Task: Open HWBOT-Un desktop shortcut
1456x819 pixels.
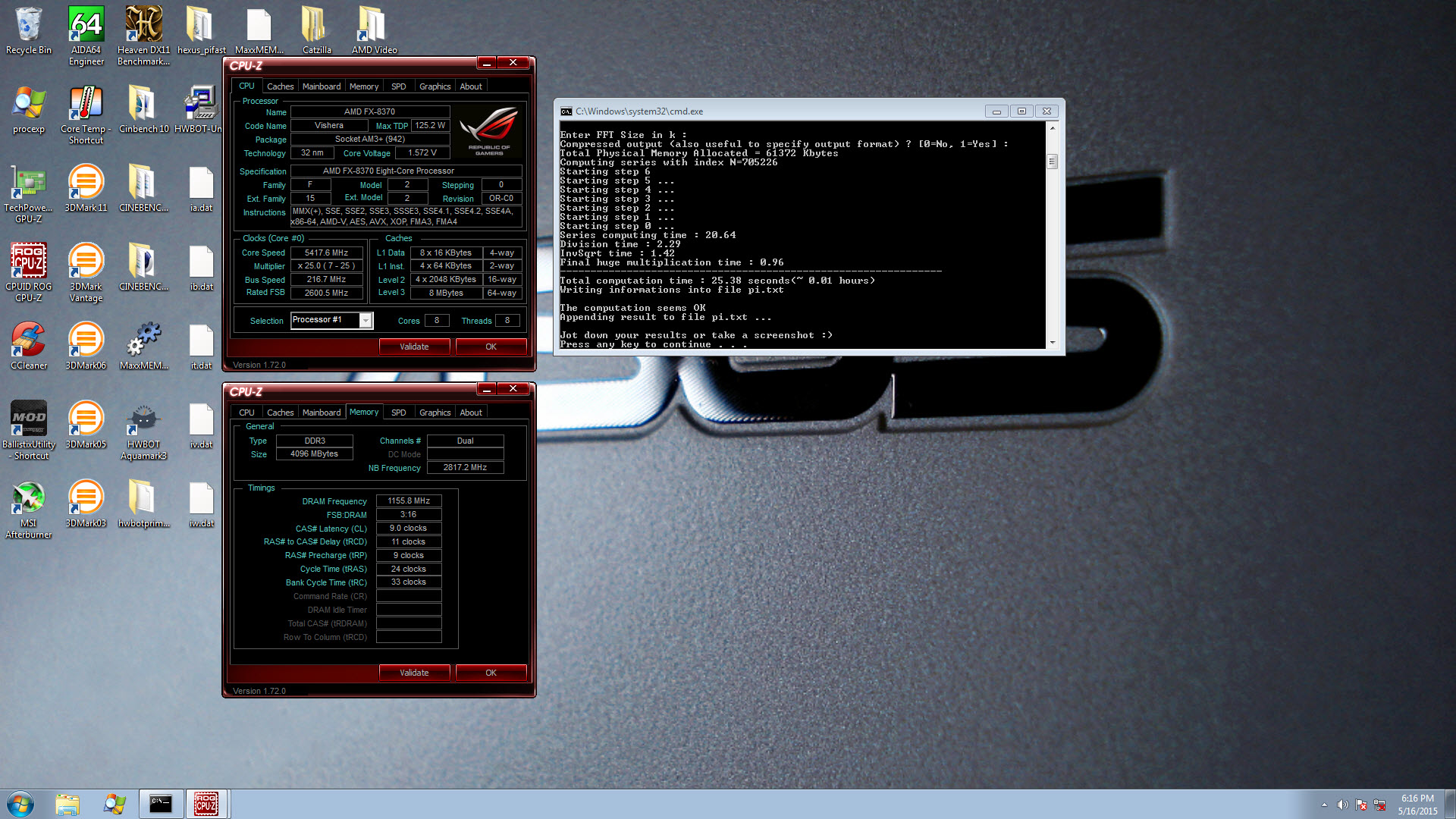Action: click(199, 110)
